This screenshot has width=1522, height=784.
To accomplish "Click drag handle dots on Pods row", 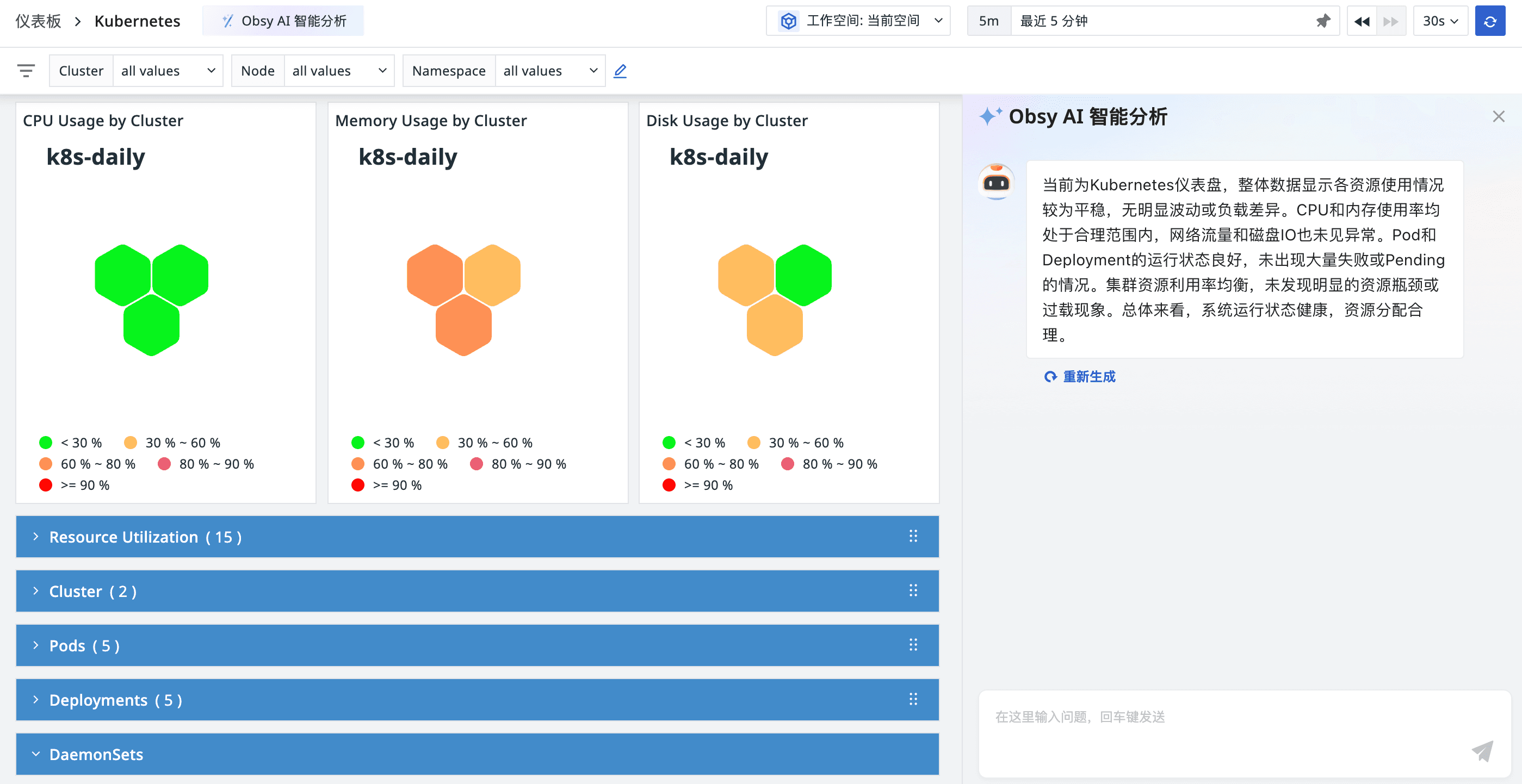I will click(913, 645).
